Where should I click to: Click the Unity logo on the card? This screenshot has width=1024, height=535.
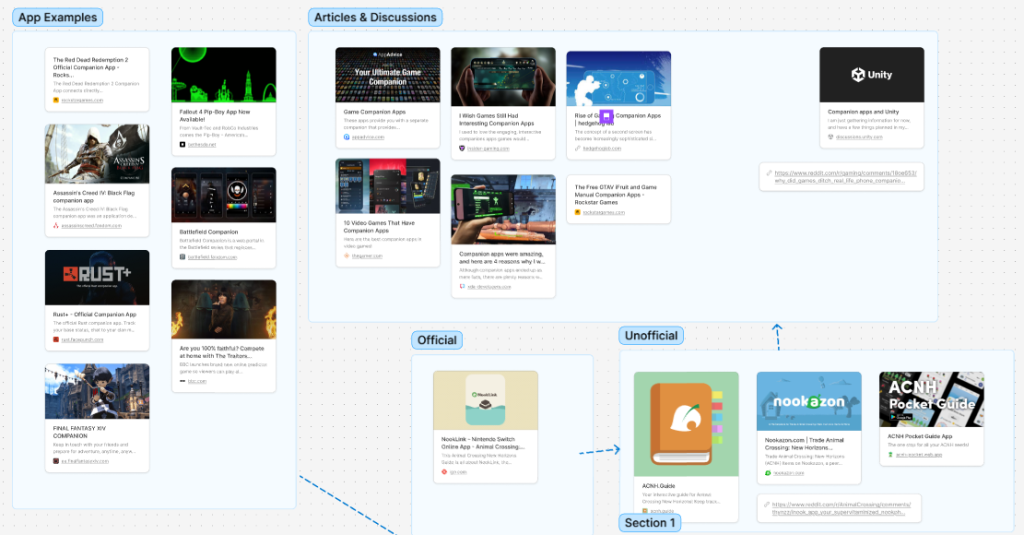pyautogui.click(x=871, y=75)
